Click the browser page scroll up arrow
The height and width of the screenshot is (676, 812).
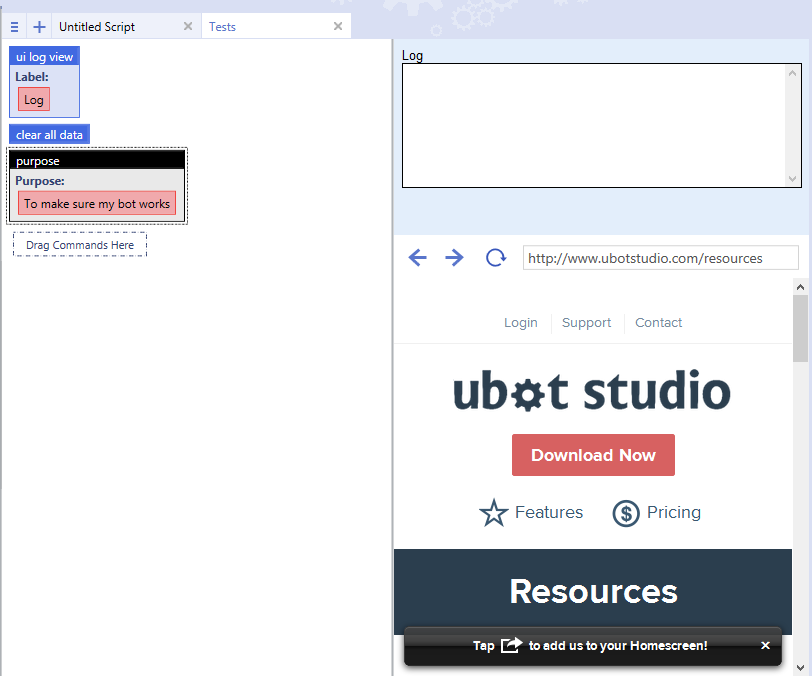[x=800, y=287]
